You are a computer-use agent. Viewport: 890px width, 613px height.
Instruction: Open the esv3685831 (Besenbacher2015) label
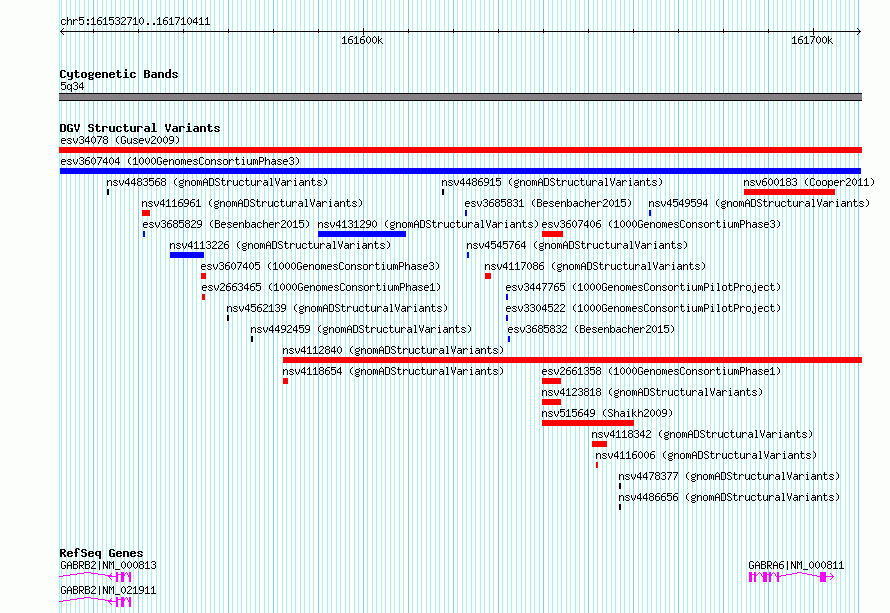(548, 203)
